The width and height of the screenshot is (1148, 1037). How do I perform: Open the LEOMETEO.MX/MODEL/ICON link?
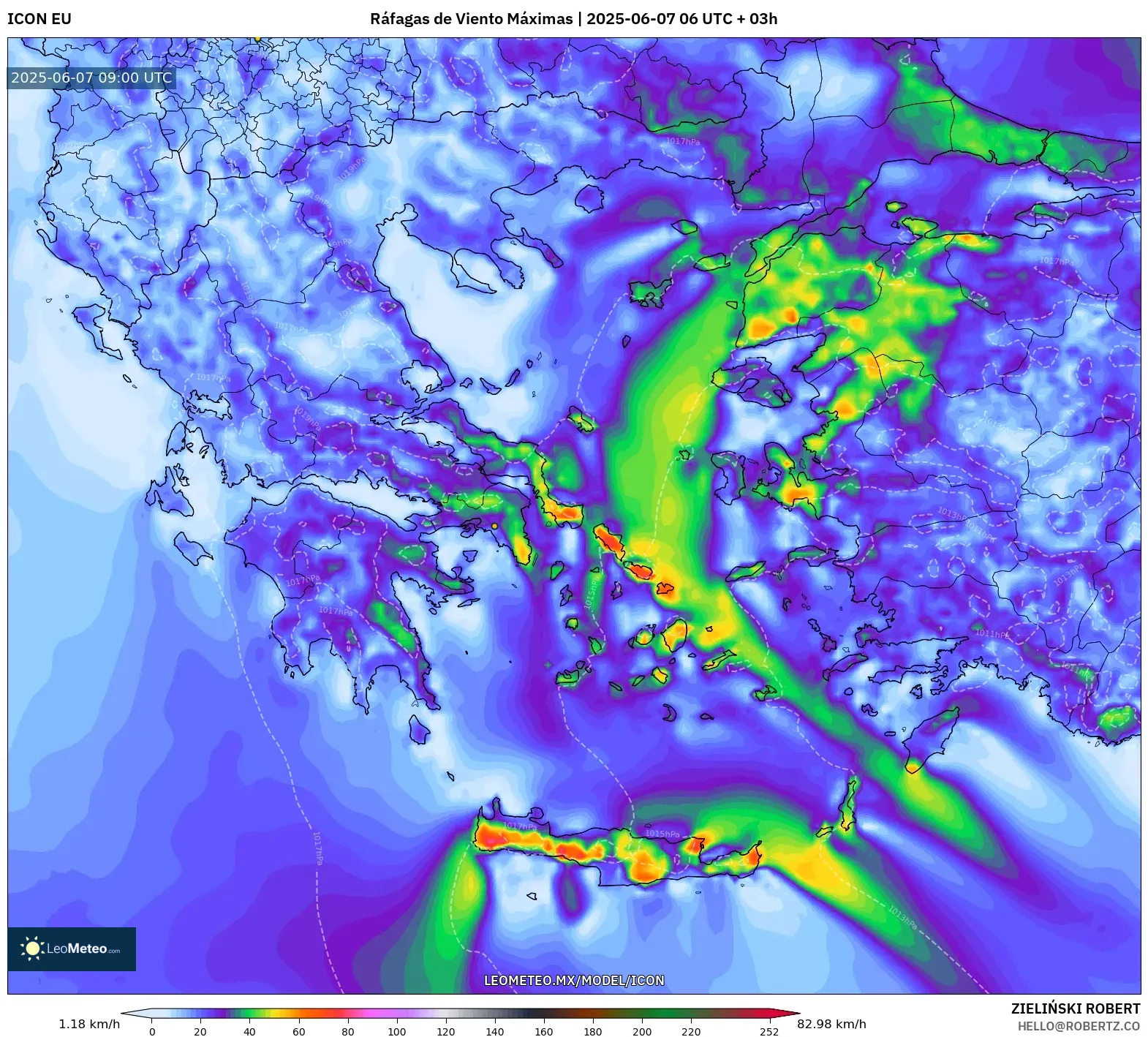click(x=574, y=980)
